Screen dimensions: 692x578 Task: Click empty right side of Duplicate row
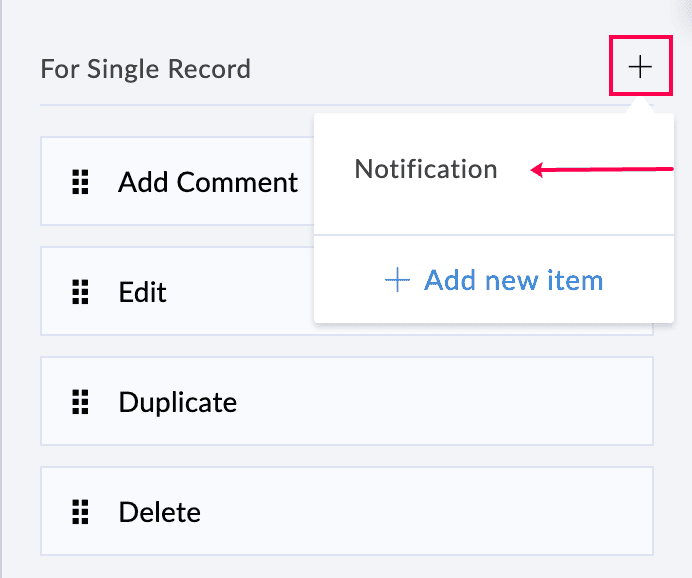pos(500,402)
